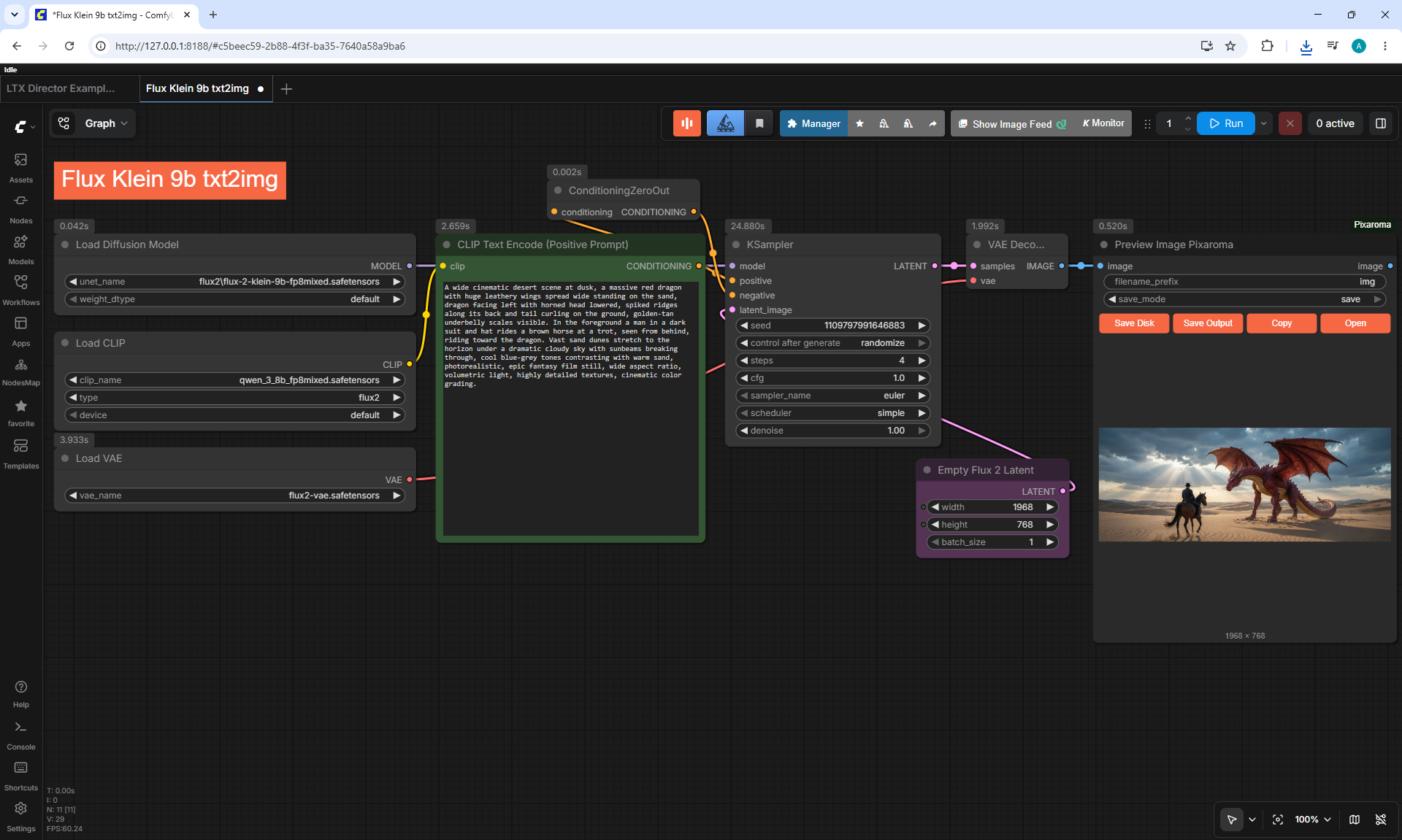
Task: Click the Run button
Action: 1226,123
